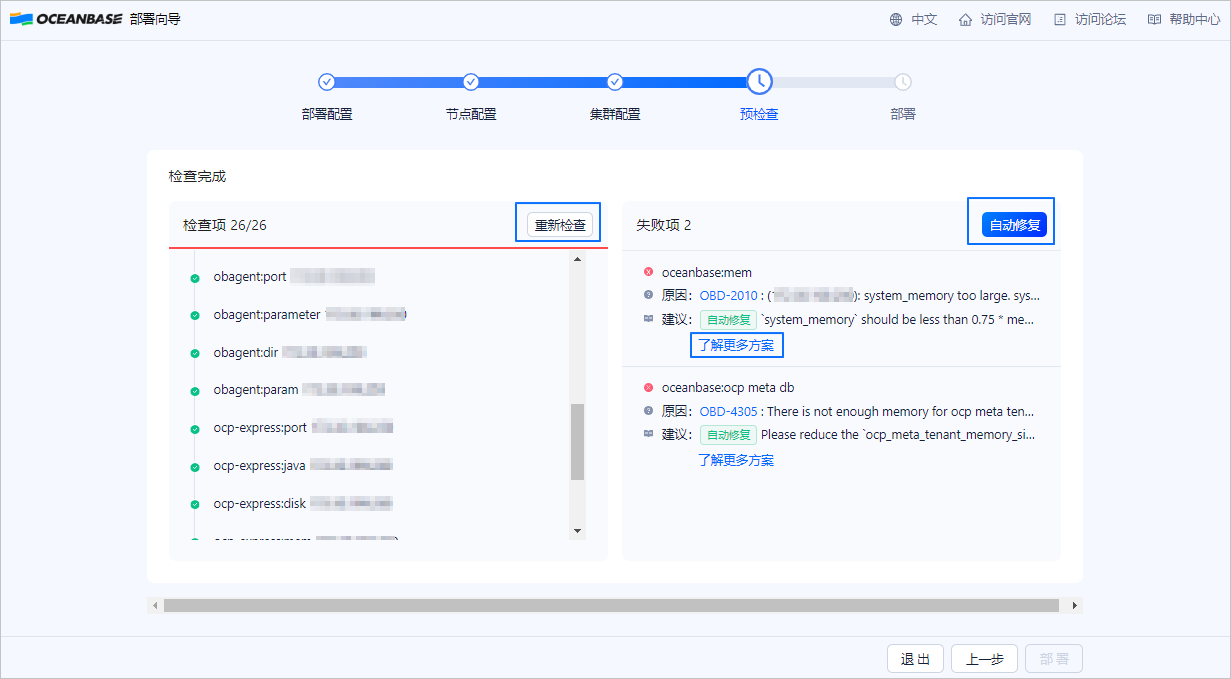Click the OceanBase logo

pyautogui.click(x=65, y=19)
